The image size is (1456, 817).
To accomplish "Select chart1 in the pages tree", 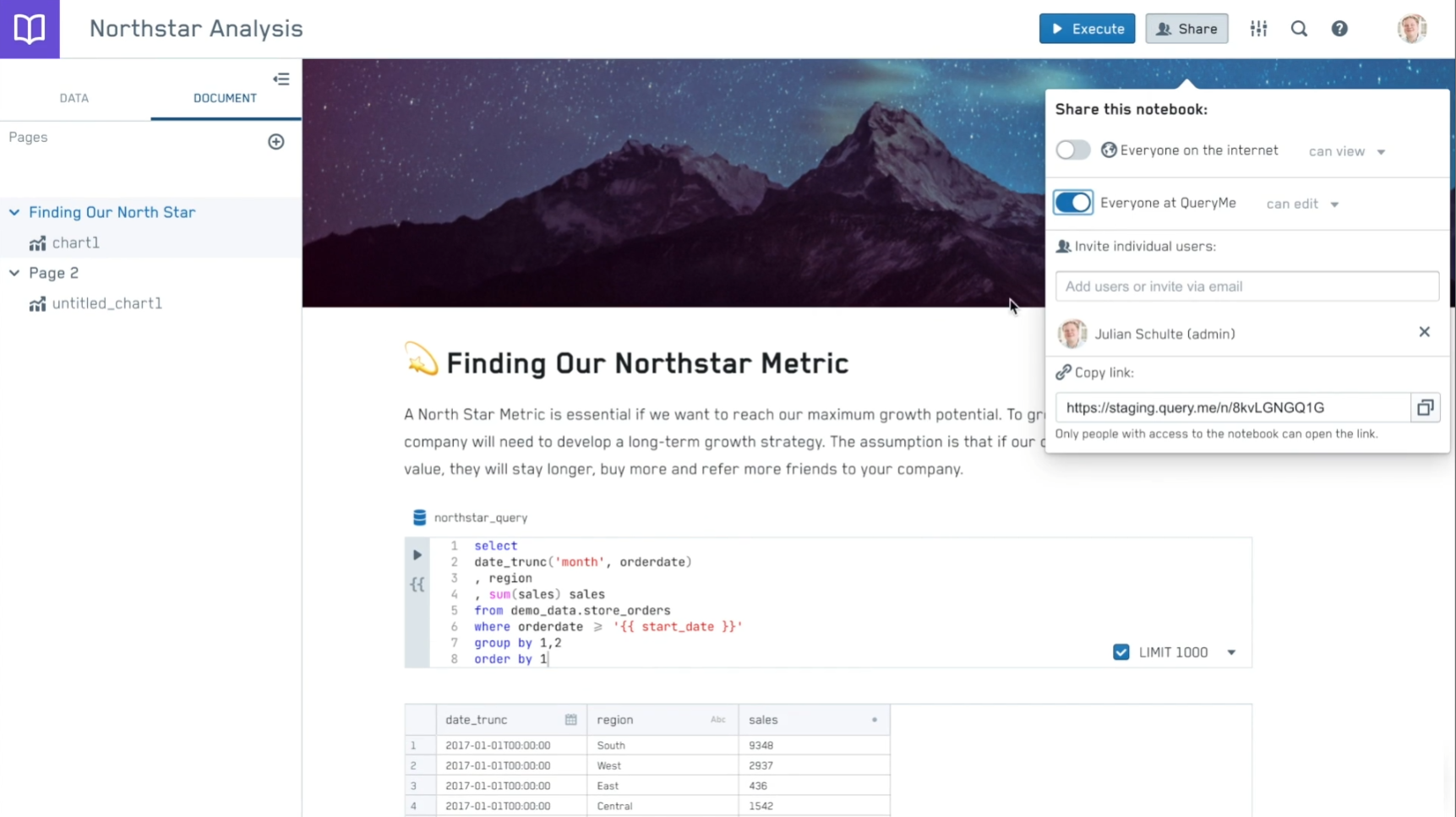I will pos(76,243).
